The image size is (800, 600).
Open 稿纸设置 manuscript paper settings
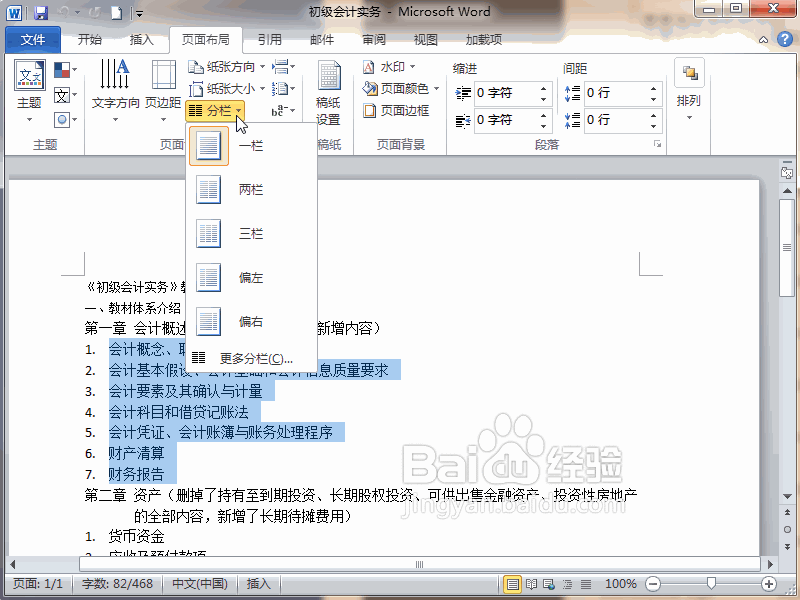328,93
